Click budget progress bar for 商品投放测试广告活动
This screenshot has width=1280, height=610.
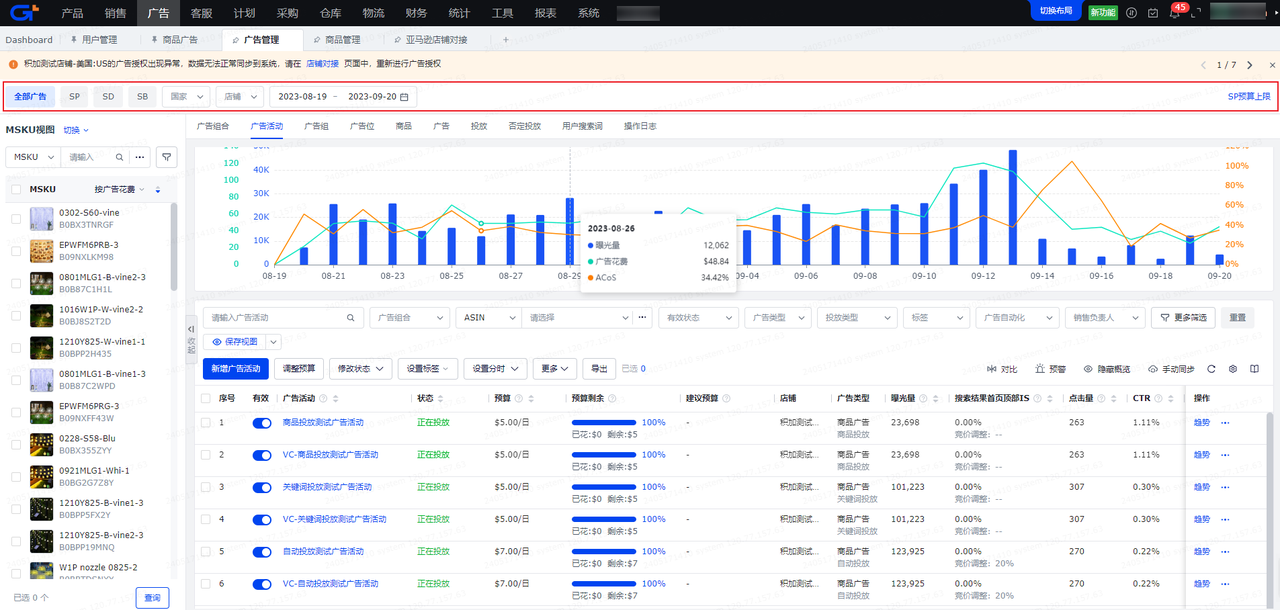(604, 423)
